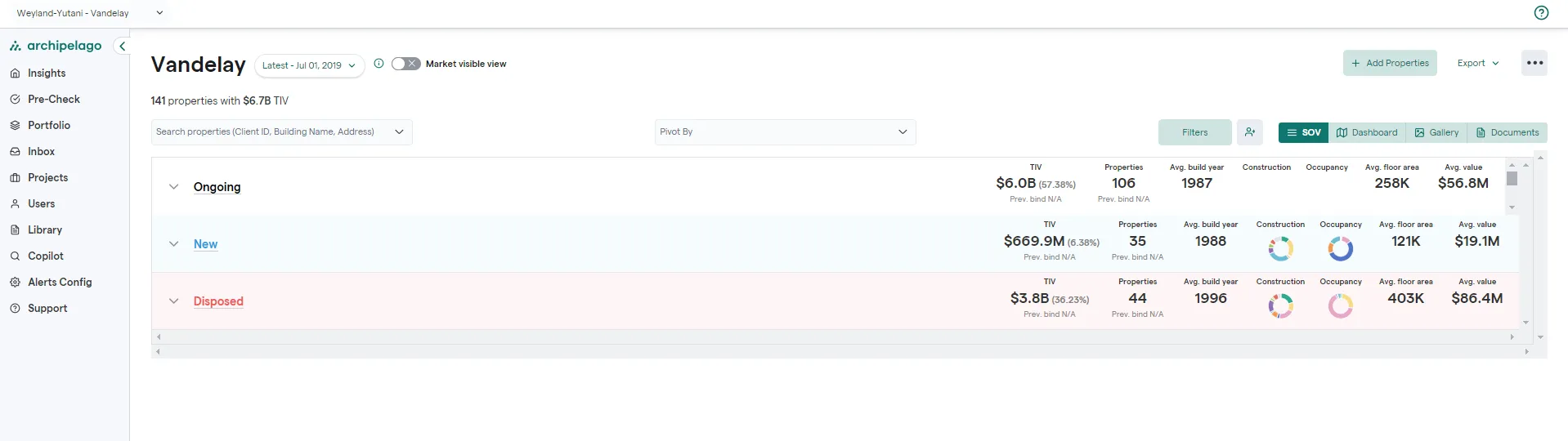Collapse the Ongoing group chevron
The image size is (1568, 441).
click(173, 187)
